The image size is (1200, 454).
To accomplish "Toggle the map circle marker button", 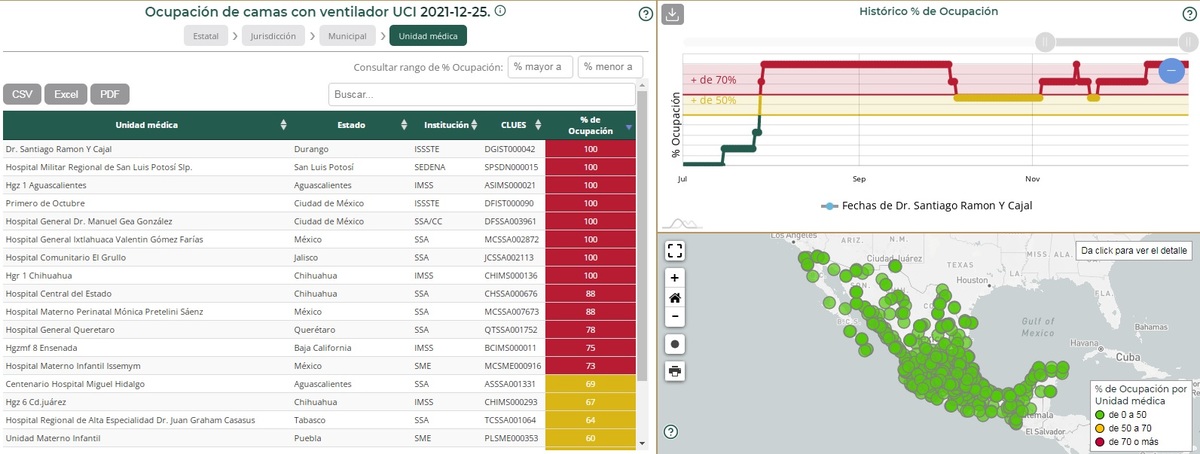I will click(676, 344).
